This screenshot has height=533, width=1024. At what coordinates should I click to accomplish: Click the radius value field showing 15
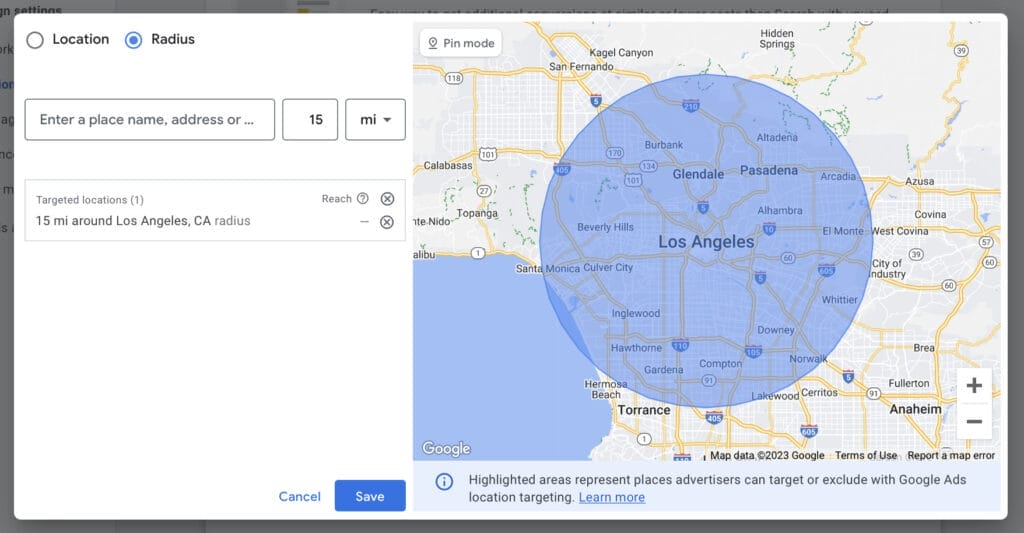click(x=310, y=120)
